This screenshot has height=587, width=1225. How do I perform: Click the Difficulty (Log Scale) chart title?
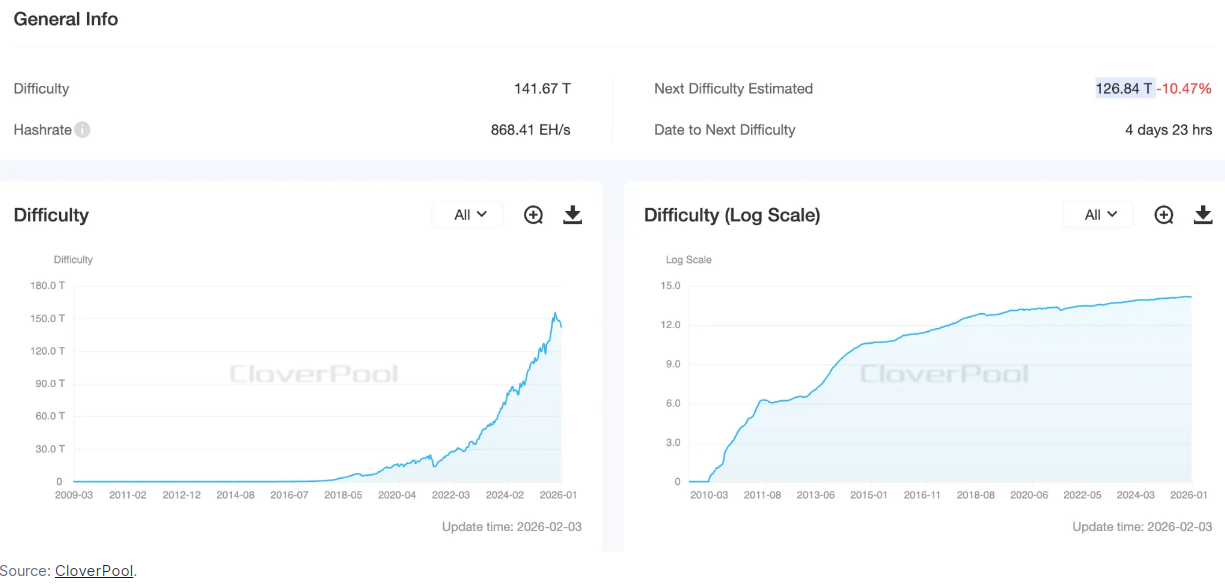point(732,215)
